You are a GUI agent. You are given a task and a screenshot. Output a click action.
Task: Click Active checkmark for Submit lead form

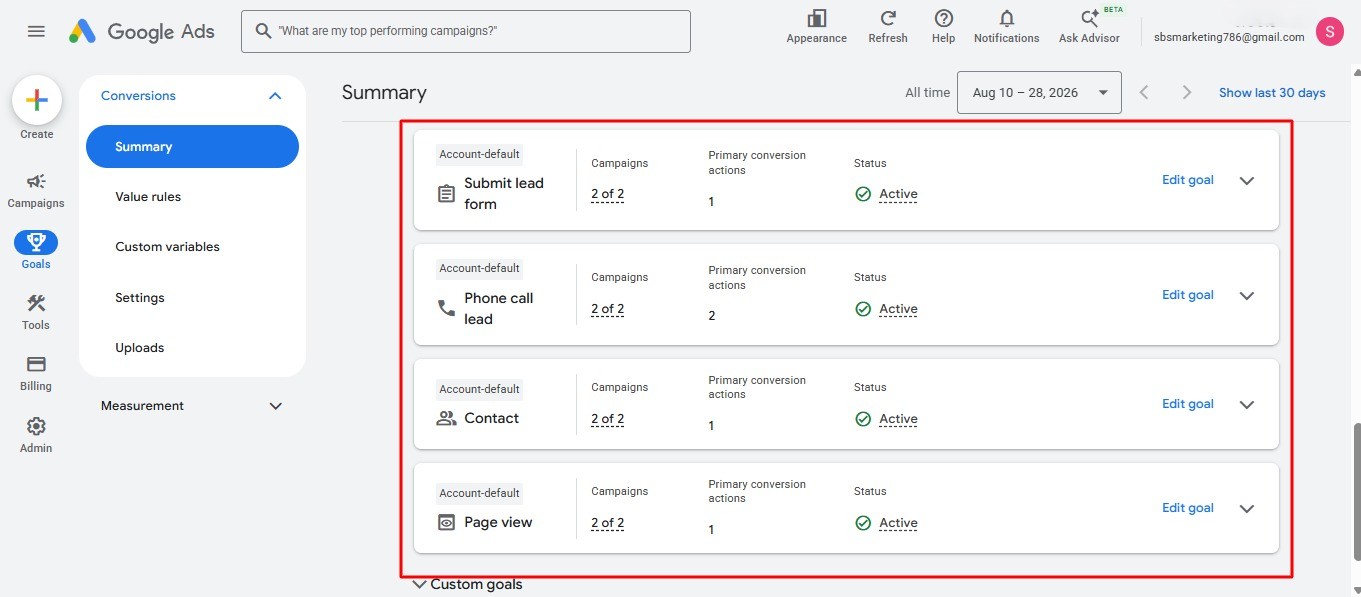click(x=863, y=194)
